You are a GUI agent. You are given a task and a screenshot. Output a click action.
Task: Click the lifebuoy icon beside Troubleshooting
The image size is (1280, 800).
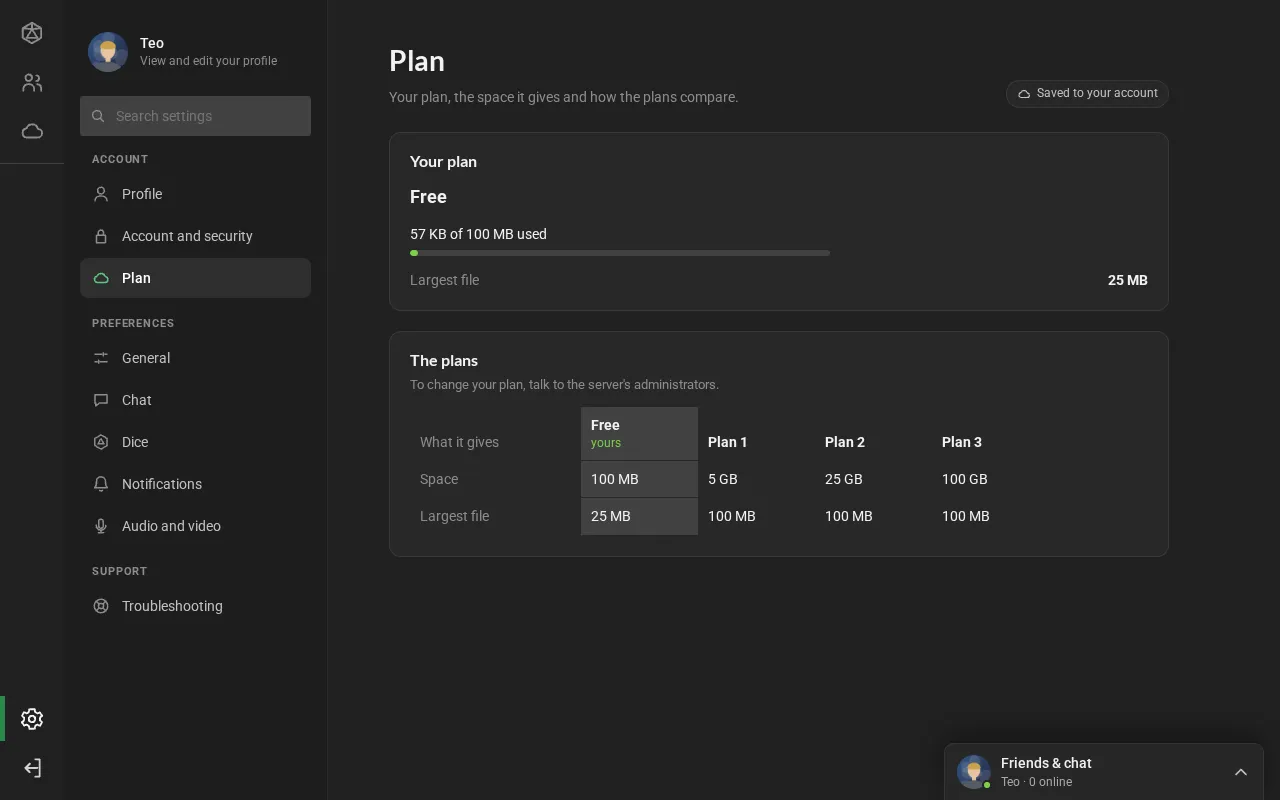tap(101, 606)
